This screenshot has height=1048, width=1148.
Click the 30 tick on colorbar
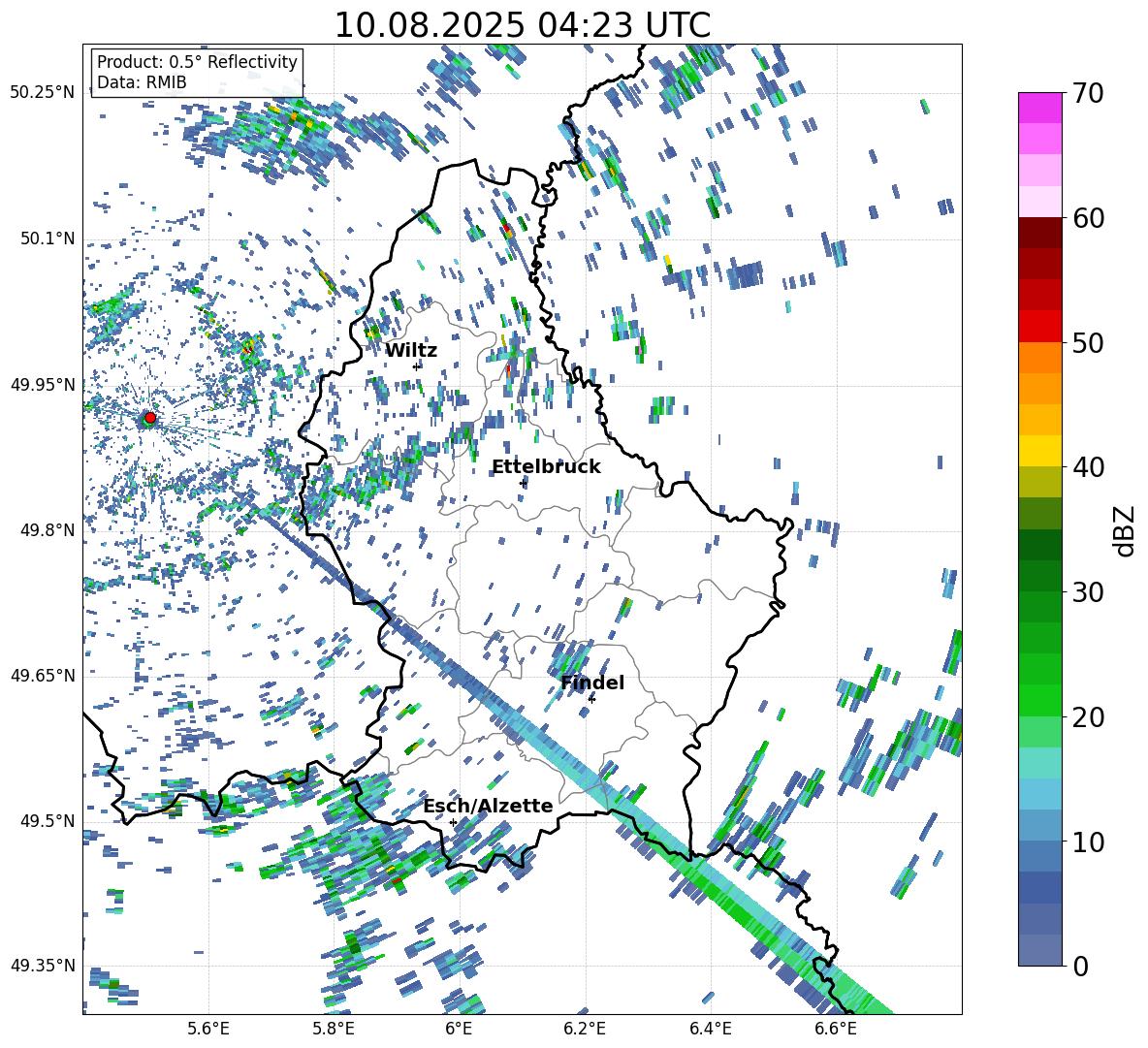coord(1089,591)
